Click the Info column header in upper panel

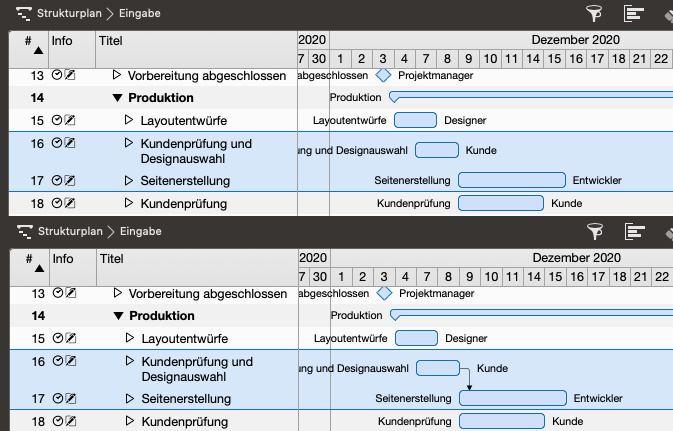pos(62,40)
